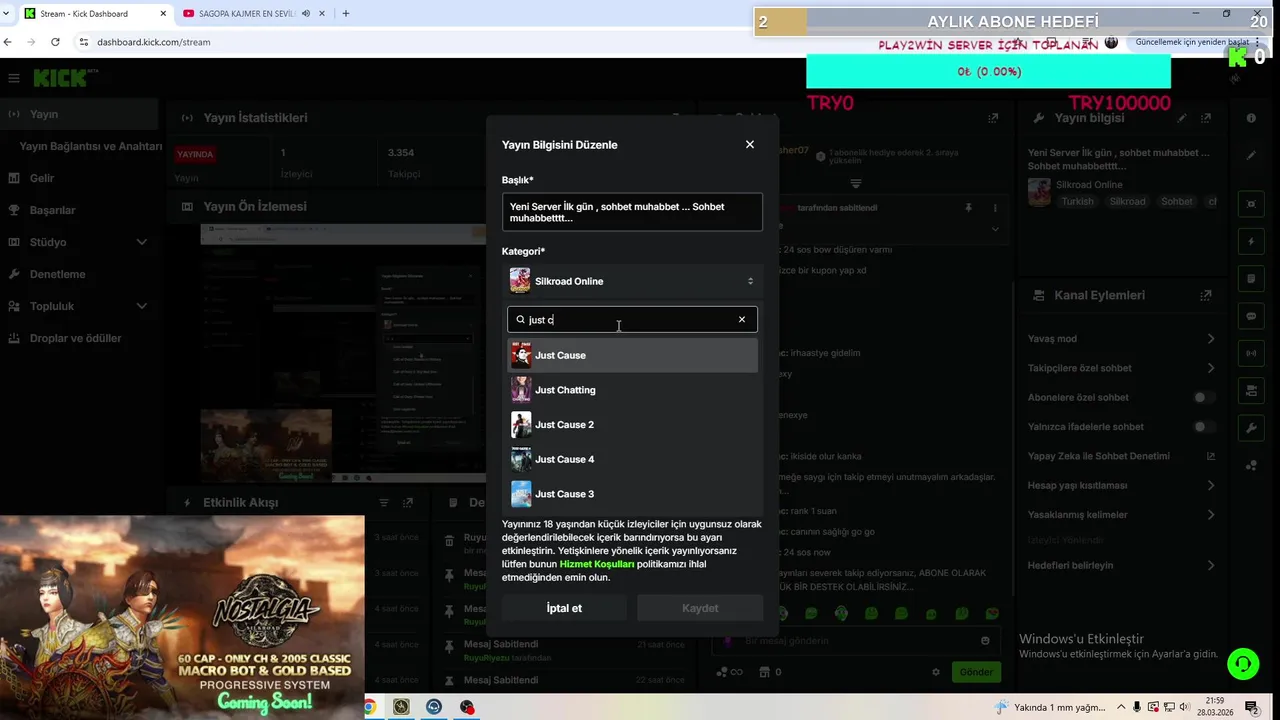This screenshot has width=1280, height=720.
Task: Choose Just Cause 2 category
Action: tap(632, 424)
